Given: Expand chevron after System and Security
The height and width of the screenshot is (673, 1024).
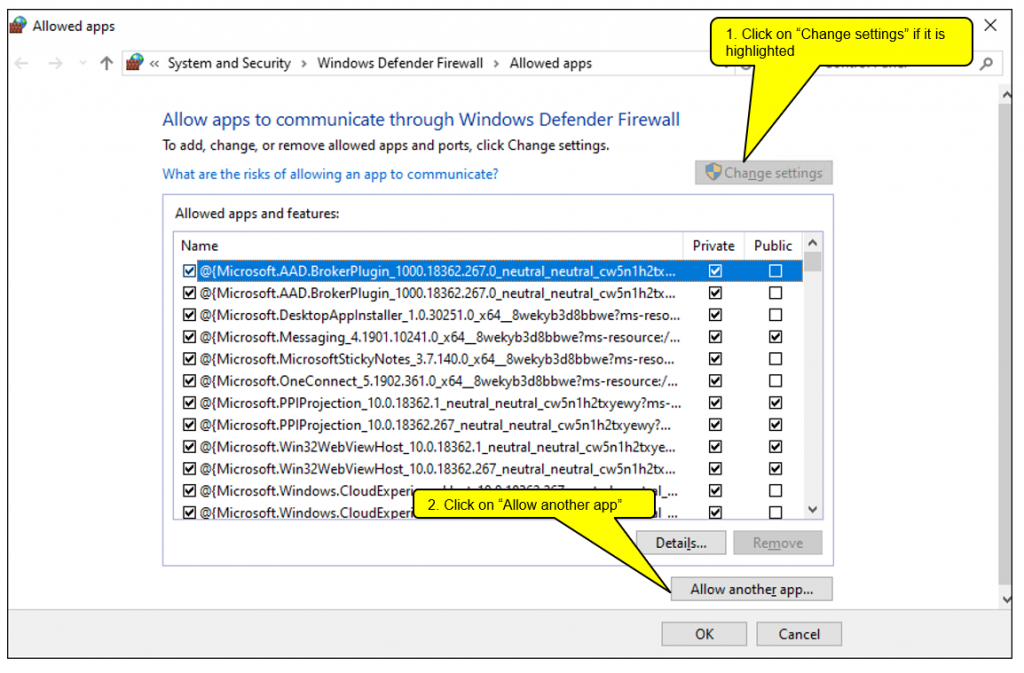Looking at the screenshot, I should pyautogui.click(x=304, y=63).
